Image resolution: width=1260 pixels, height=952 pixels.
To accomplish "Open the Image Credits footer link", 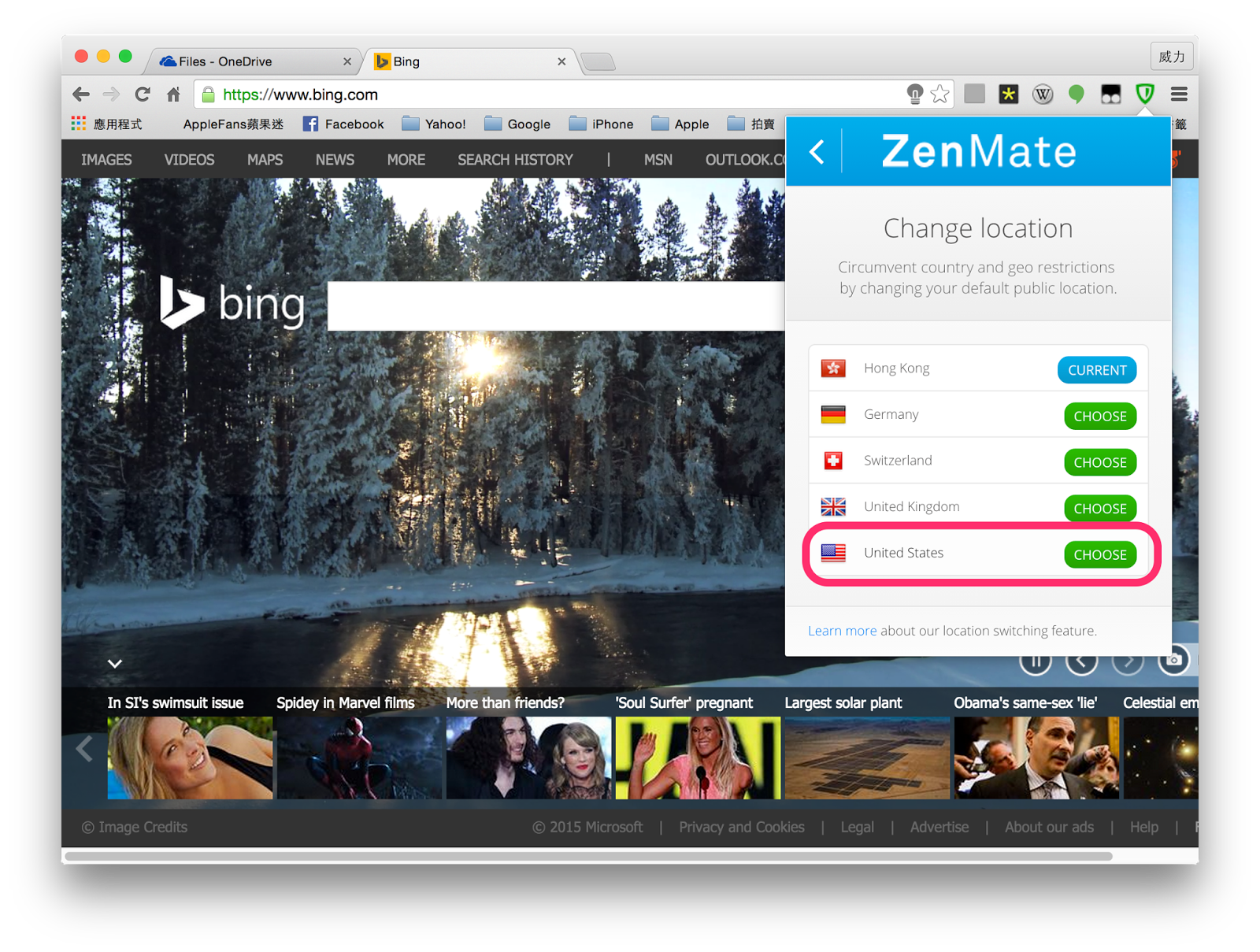I will (135, 827).
